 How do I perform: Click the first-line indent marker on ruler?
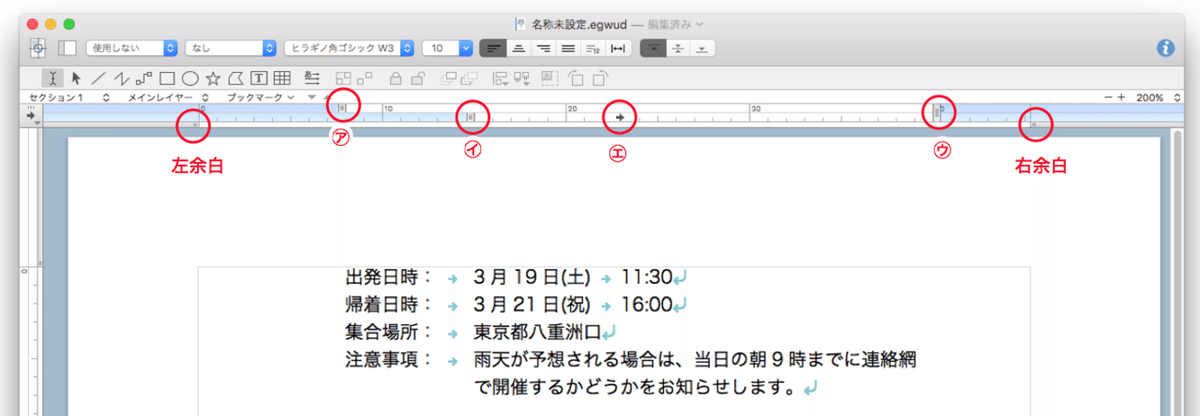pyautogui.click(x=342, y=107)
